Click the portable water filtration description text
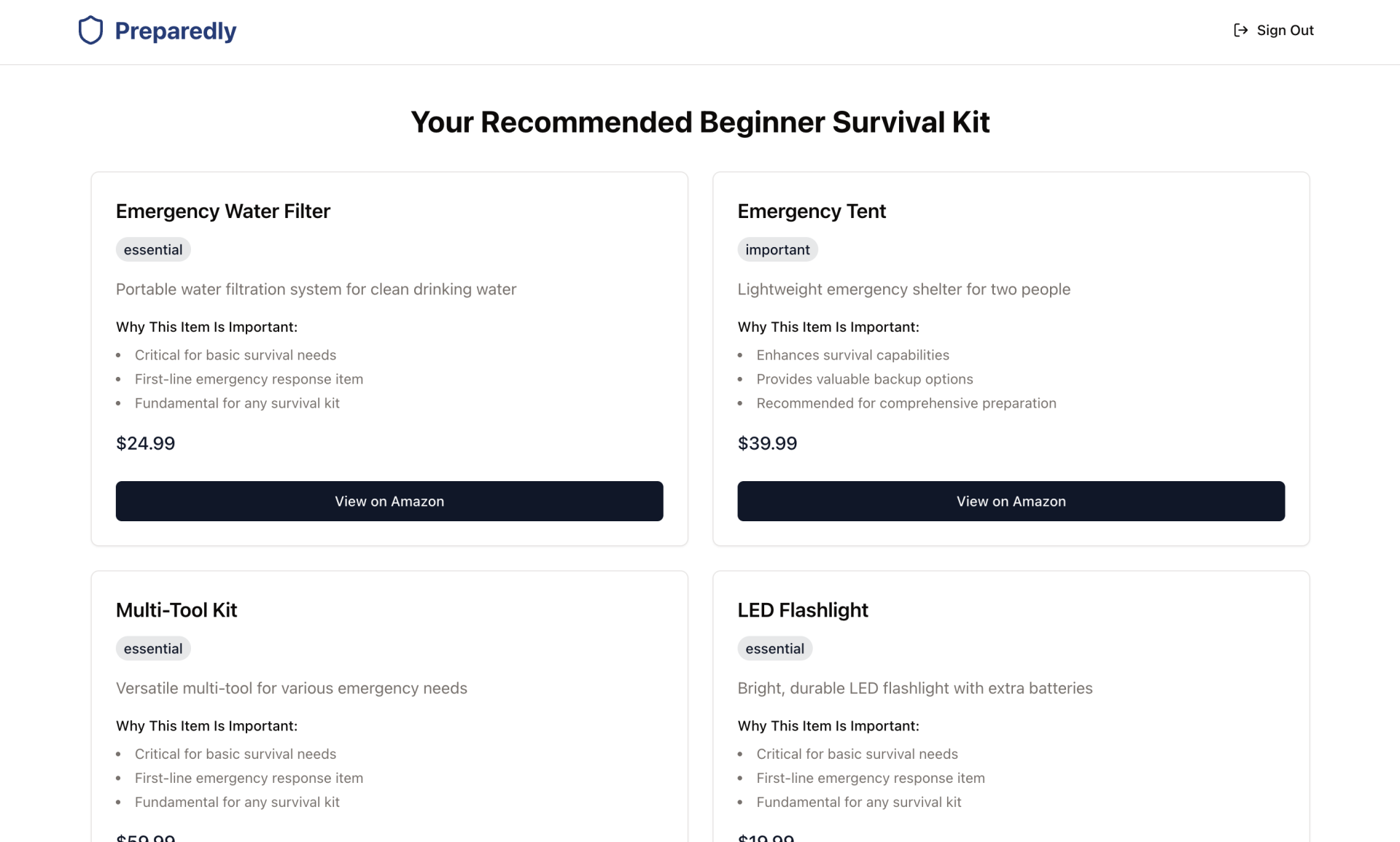Image resolution: width=1400 pixels, height=842 pixels. 316,289
